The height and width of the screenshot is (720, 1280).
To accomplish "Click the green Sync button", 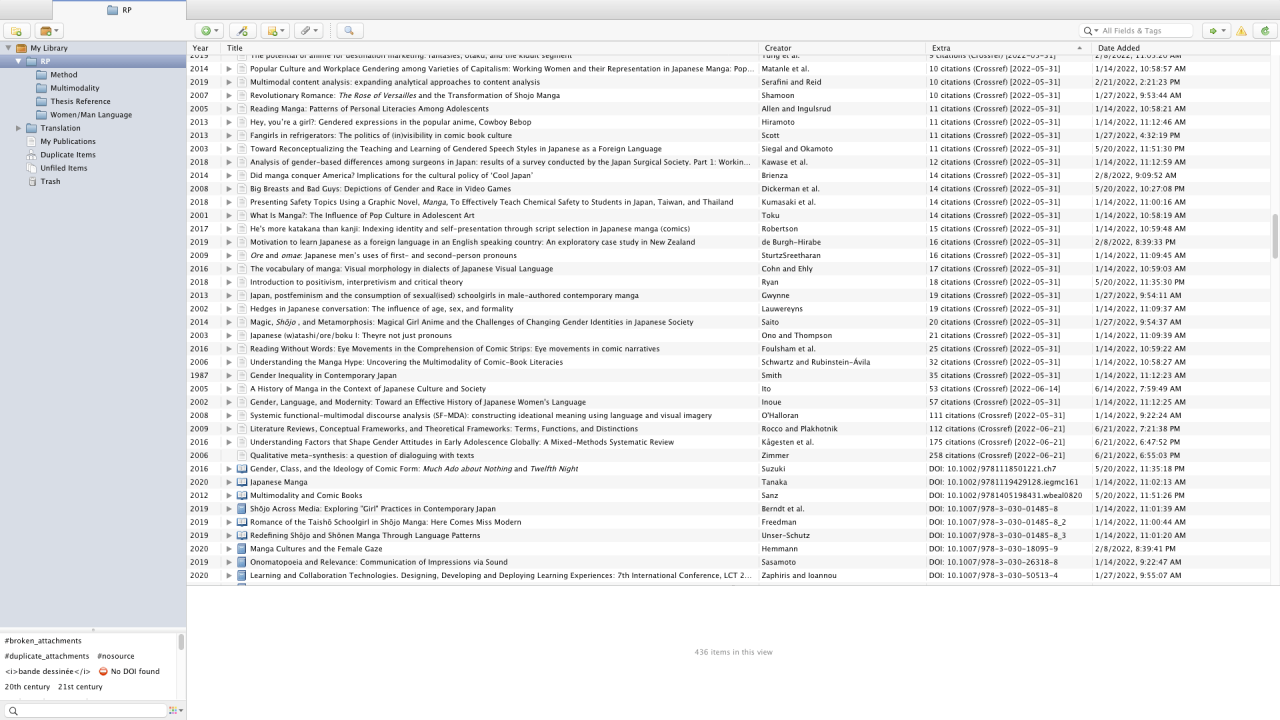I will [1266, 31].
